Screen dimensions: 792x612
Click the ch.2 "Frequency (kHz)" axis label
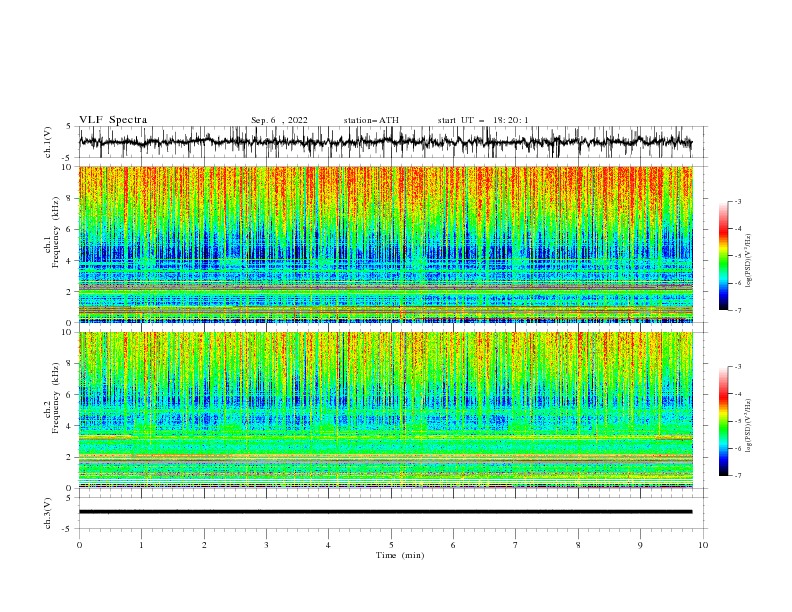[55, 398]
